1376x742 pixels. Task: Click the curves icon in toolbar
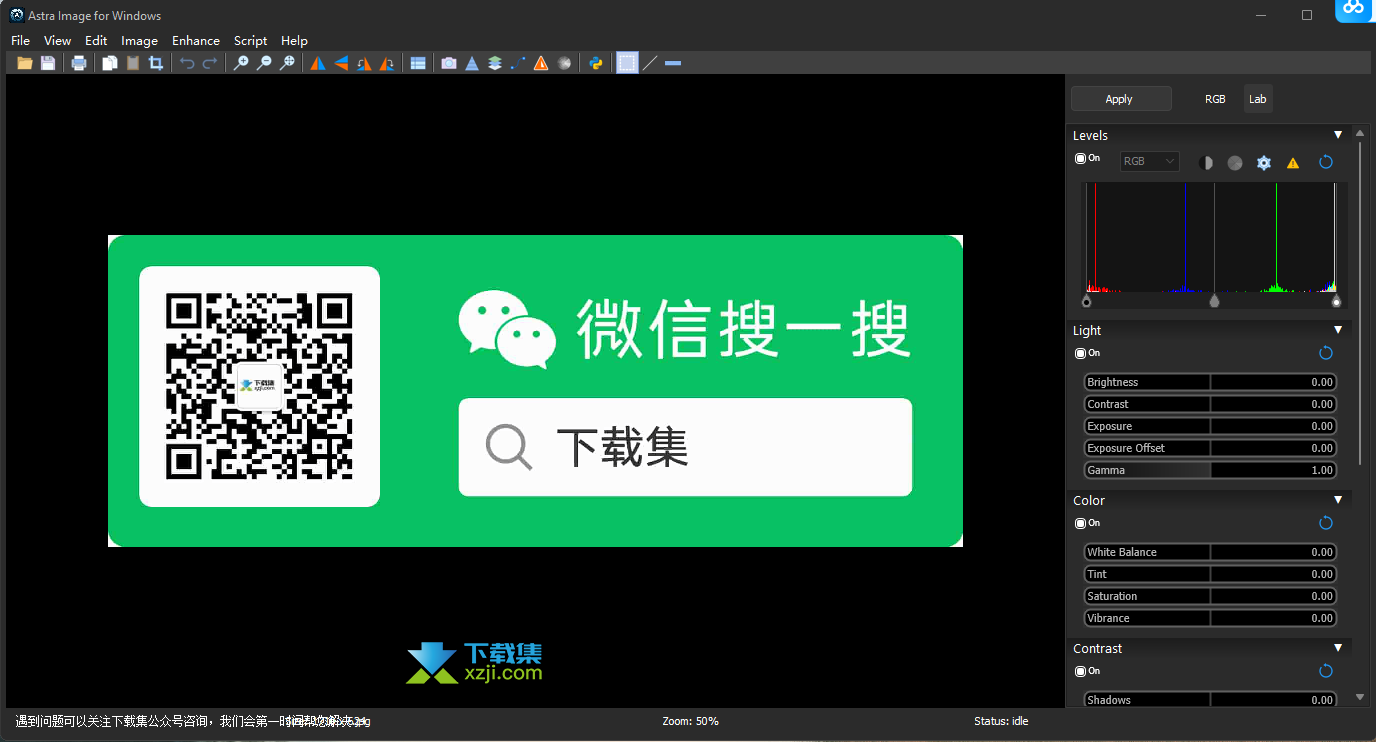pos(518,63)
